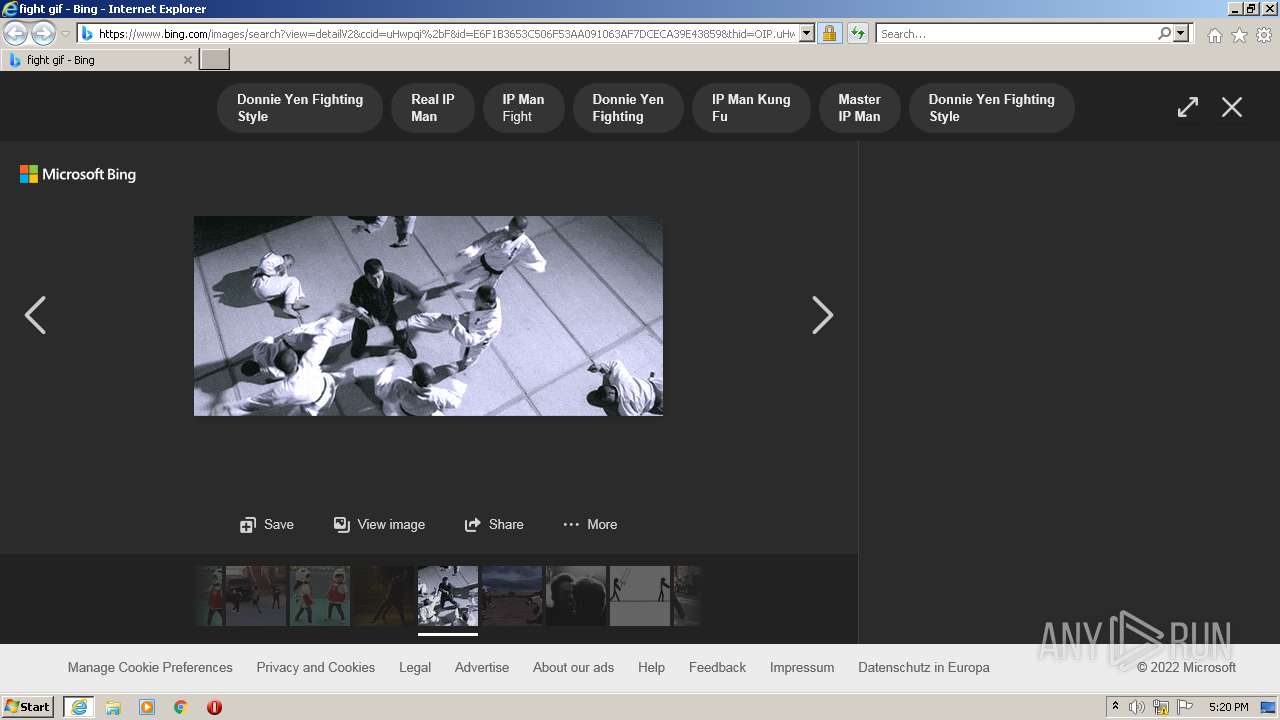
Task: Open the Windows Start menu
Action: coord(28,707)
